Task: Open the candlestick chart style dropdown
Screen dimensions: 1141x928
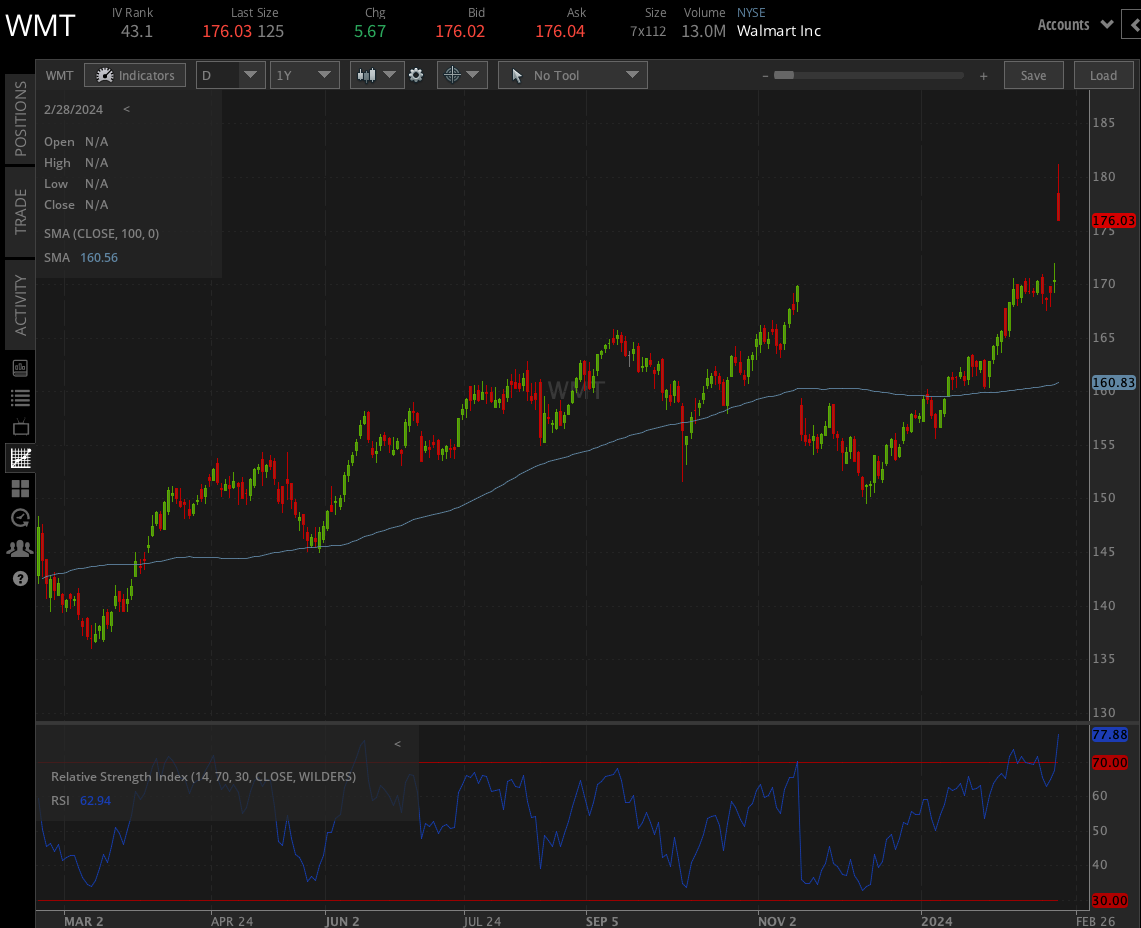Action: (376, 75)
